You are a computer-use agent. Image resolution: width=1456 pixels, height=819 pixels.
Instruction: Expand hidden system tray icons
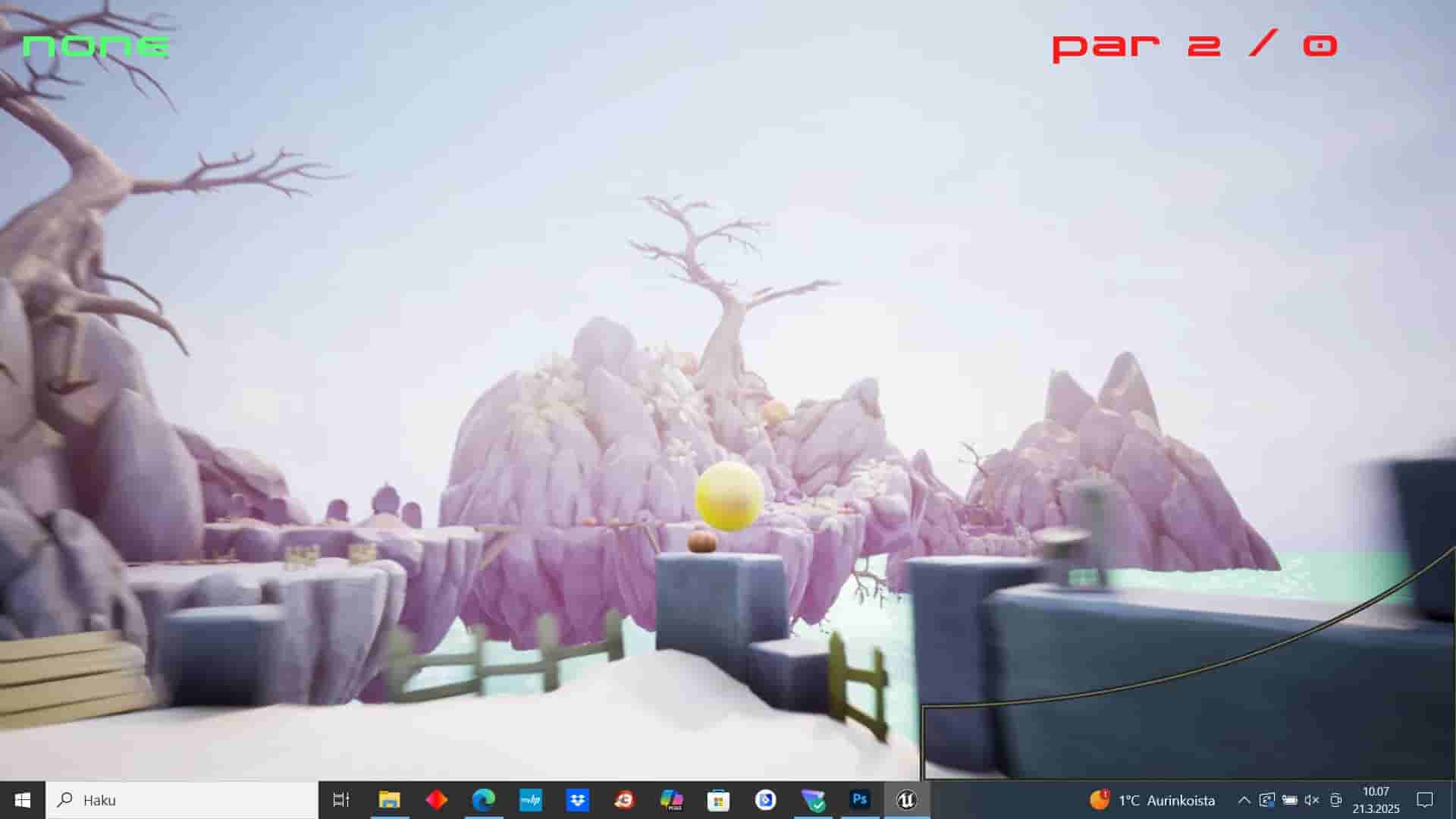point(1244,800)
